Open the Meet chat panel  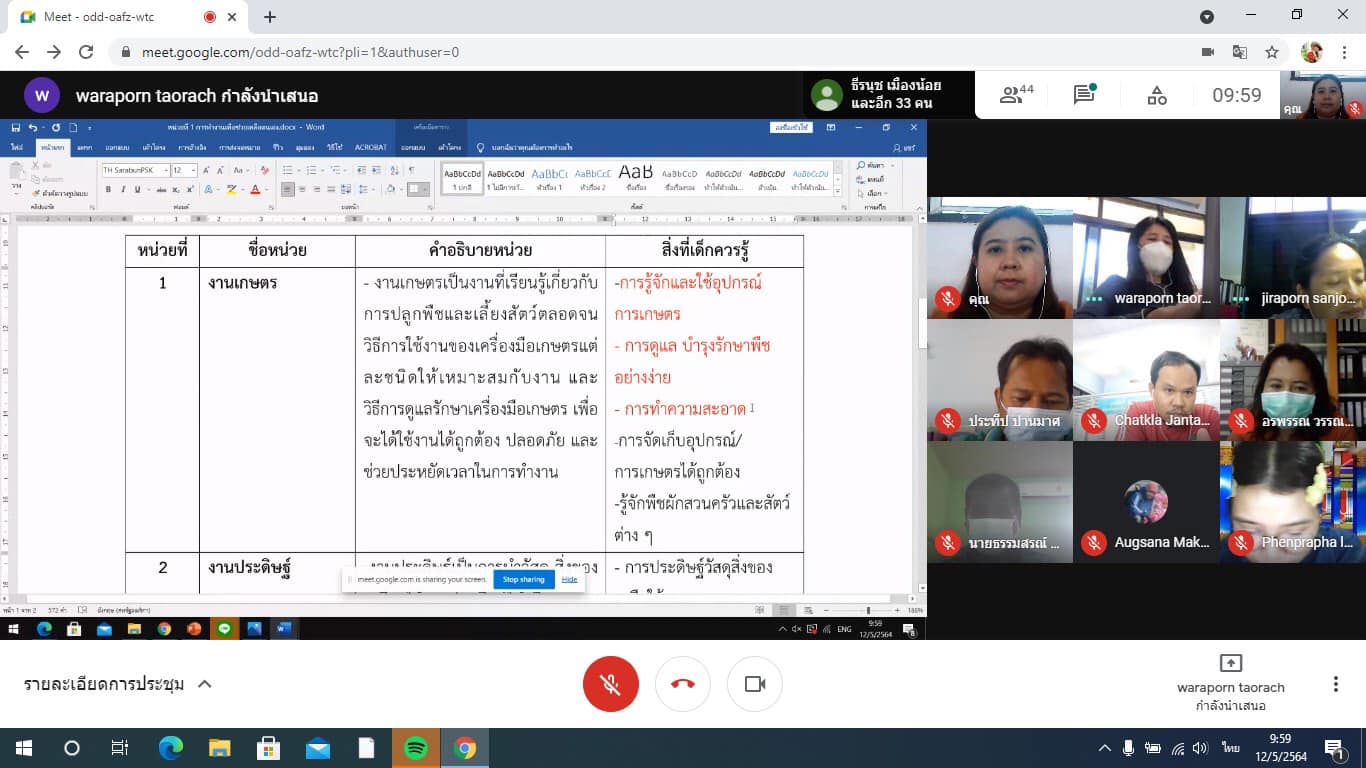click(x=1085, y=95)
